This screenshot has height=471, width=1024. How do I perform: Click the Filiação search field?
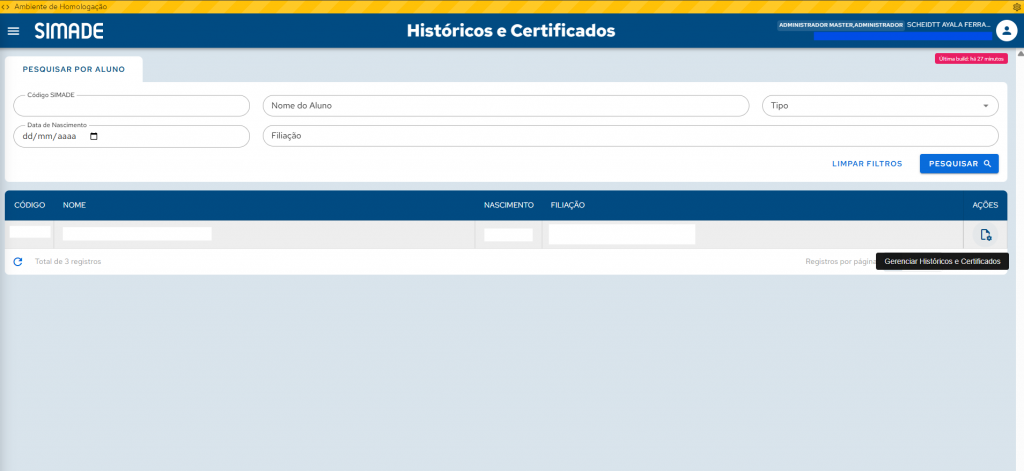tap(630, 136)
